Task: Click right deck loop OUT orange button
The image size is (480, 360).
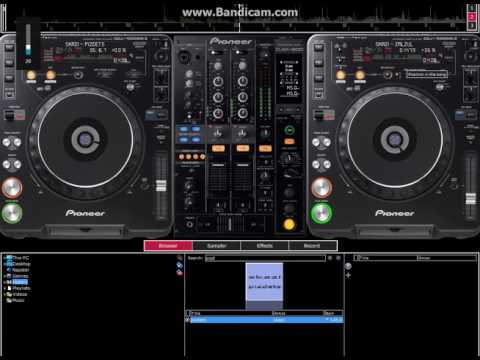Action: pos(360,75)
